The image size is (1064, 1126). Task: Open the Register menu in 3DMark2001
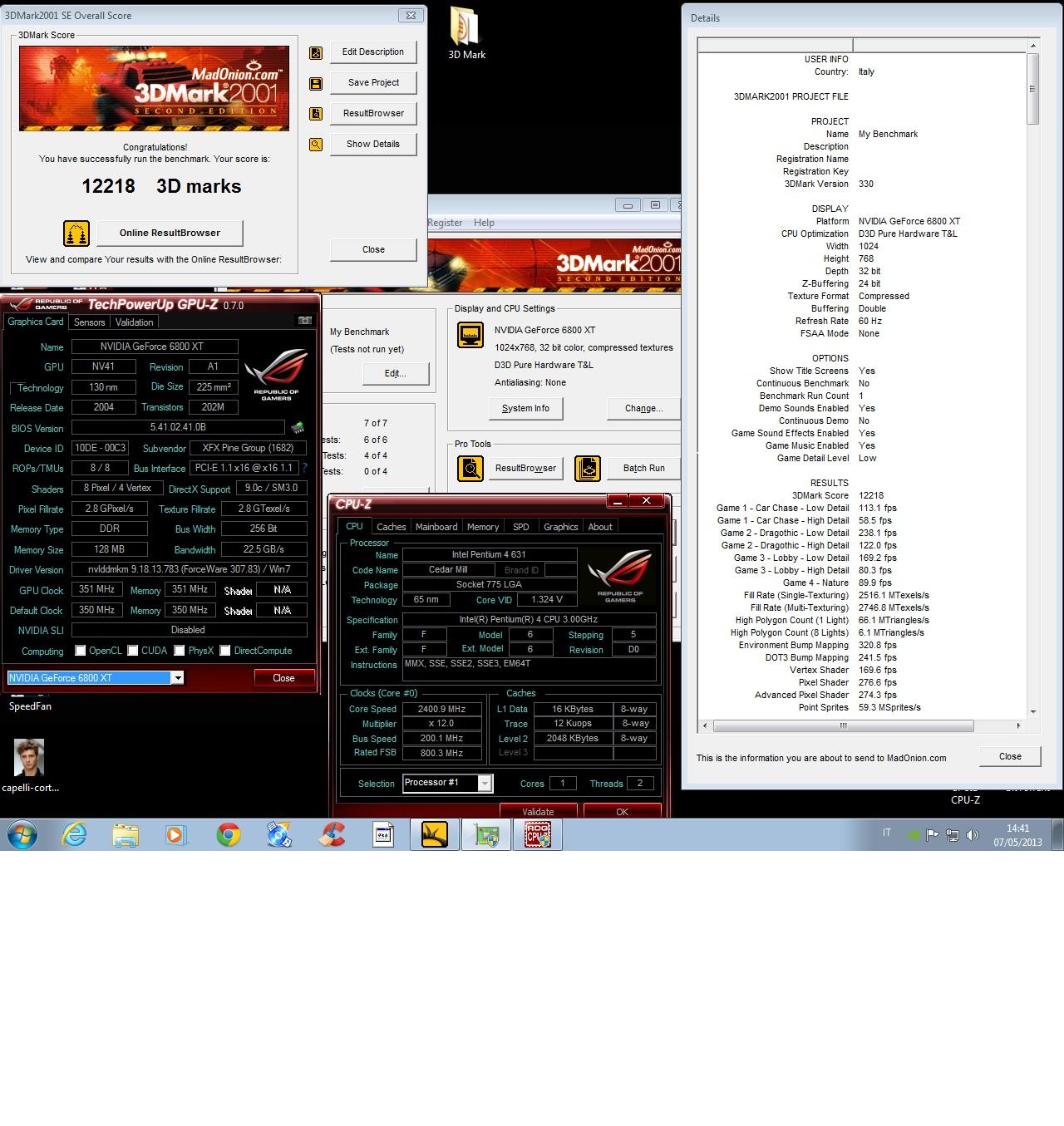tap(445, 223)
